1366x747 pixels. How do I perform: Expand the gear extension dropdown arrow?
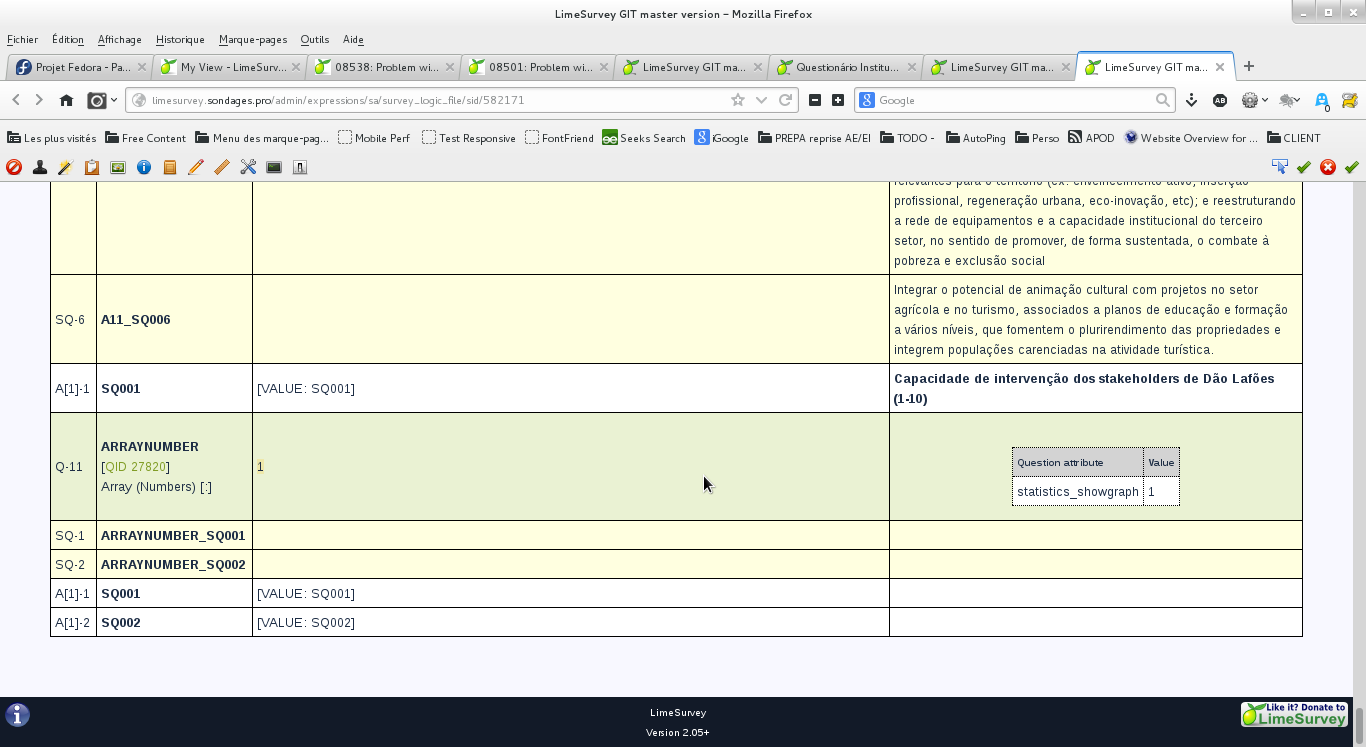click(1265, 100)
